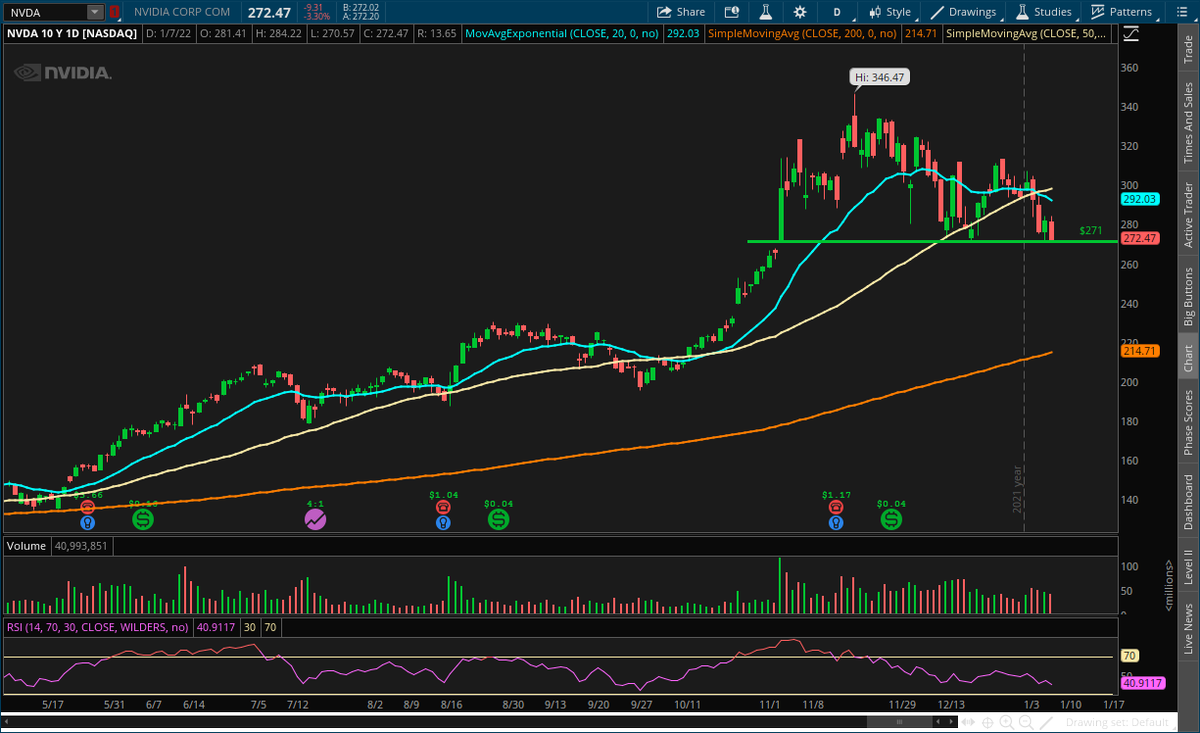Click the NVIDIA CORP COM company name

click(182, 12)
